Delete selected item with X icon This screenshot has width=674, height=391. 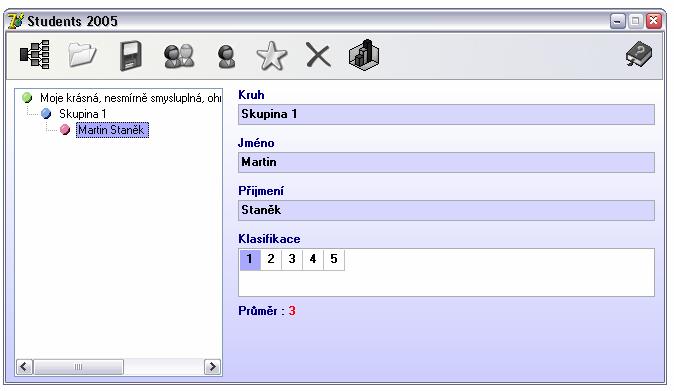coord(318,55)
